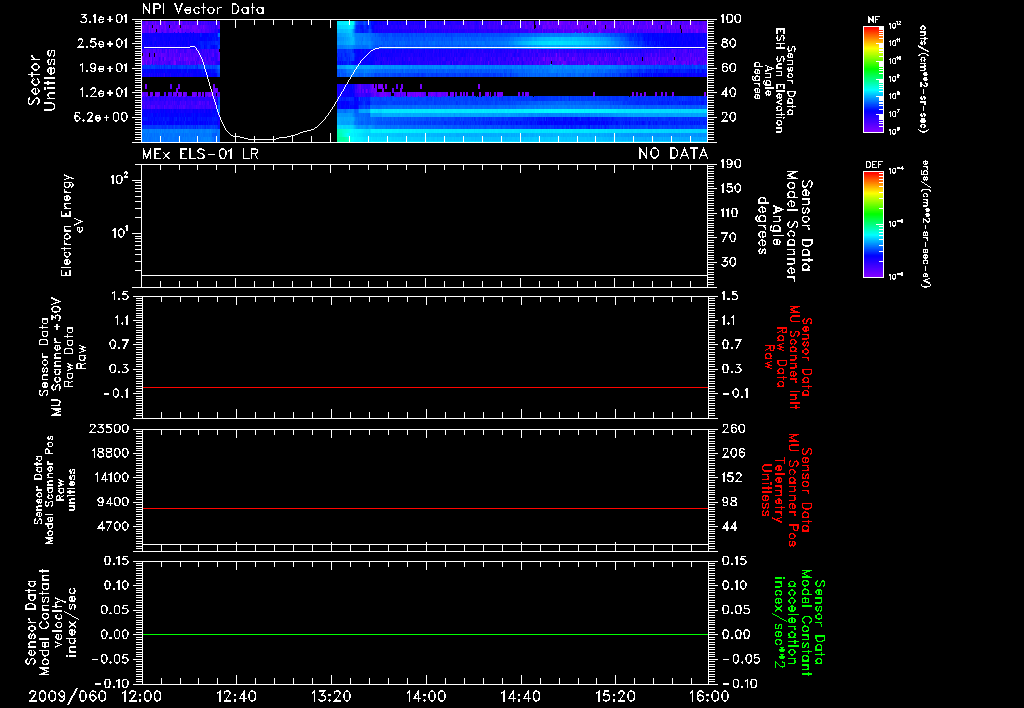Click the green Model Constant velocity line
Image resolution: width=1024 pixels, height=708 pixels.
click(x=425, y=635)
